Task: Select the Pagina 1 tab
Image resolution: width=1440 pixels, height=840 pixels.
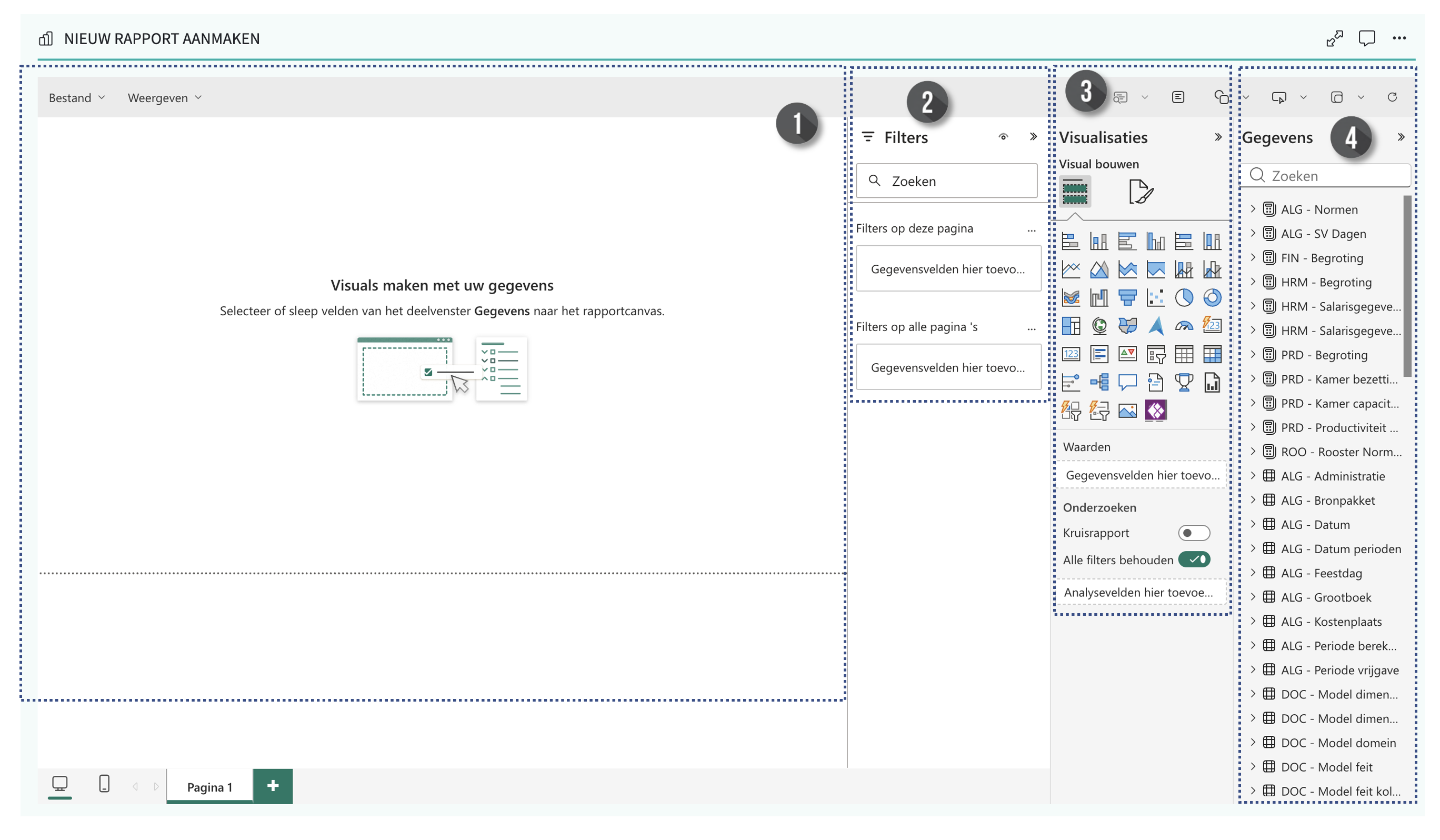Action: [x=209, y=787]
